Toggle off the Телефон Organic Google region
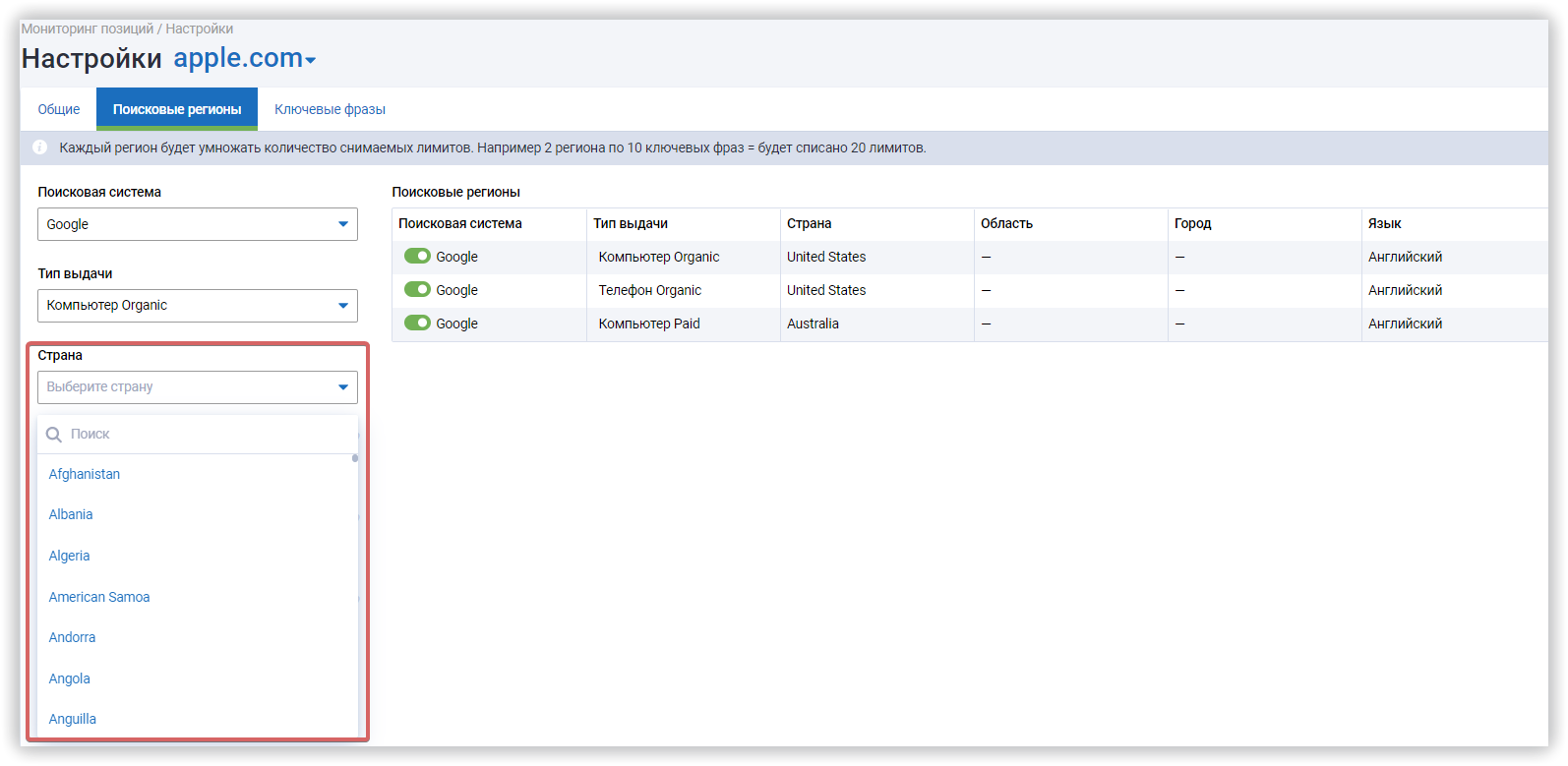This screenshot has height=766, width=1568. pyautogui.click(x=417, y=289)
